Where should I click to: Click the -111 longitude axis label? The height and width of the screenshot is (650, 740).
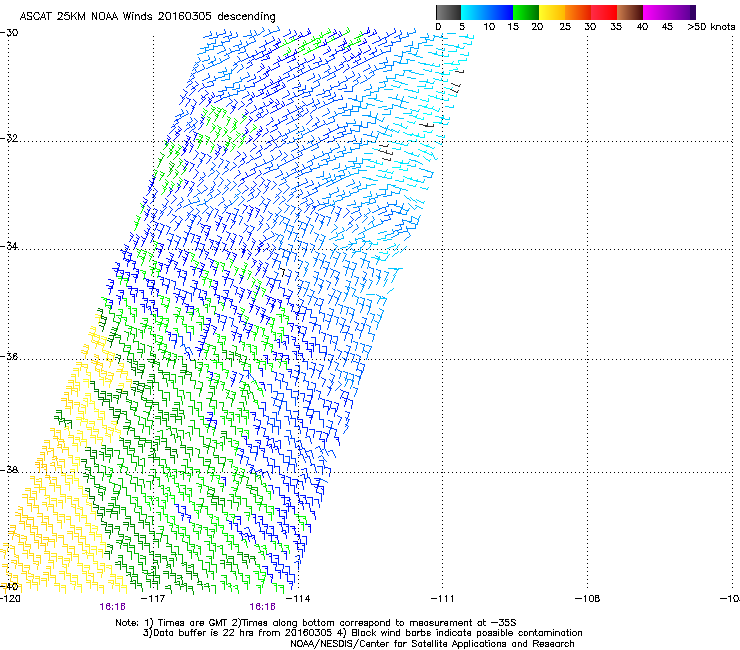[443, 599]
